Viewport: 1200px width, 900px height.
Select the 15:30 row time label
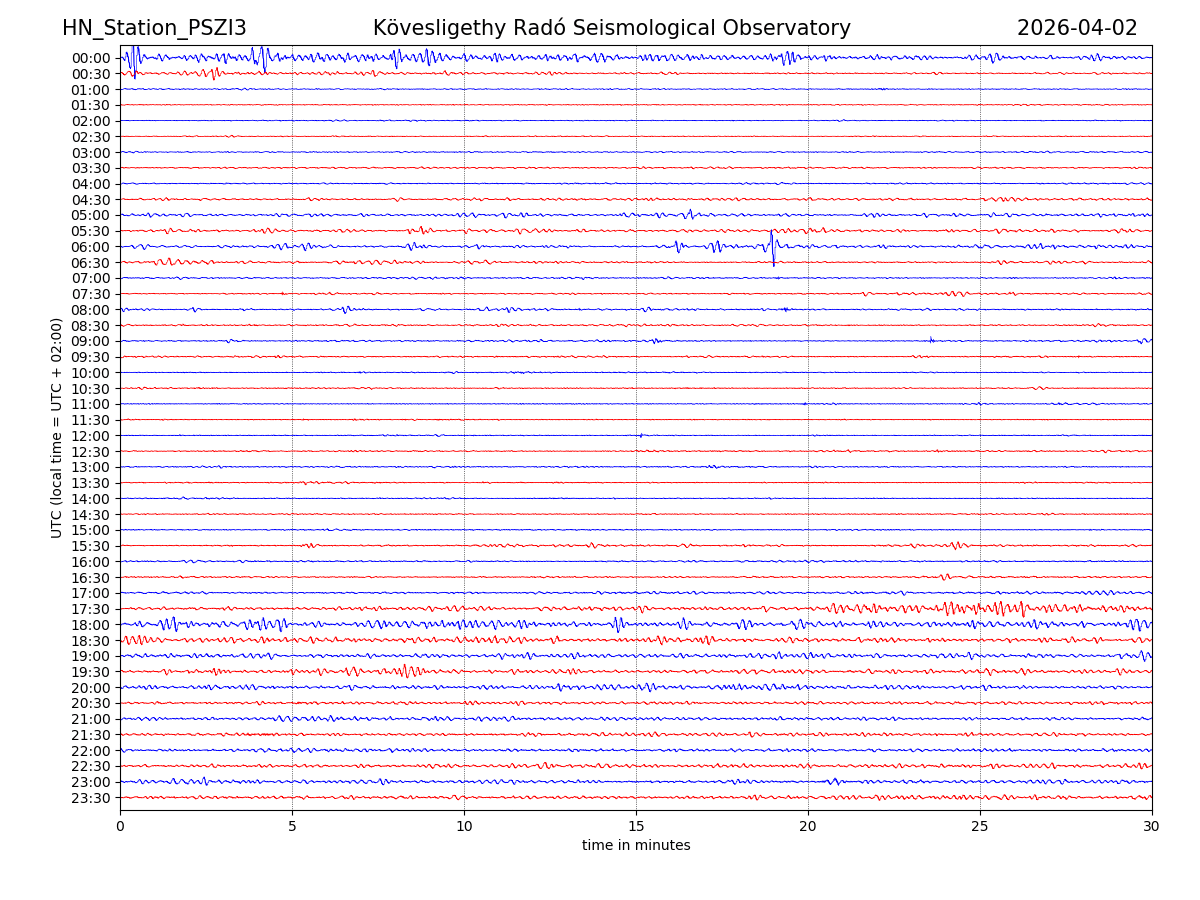click(90, 546)
